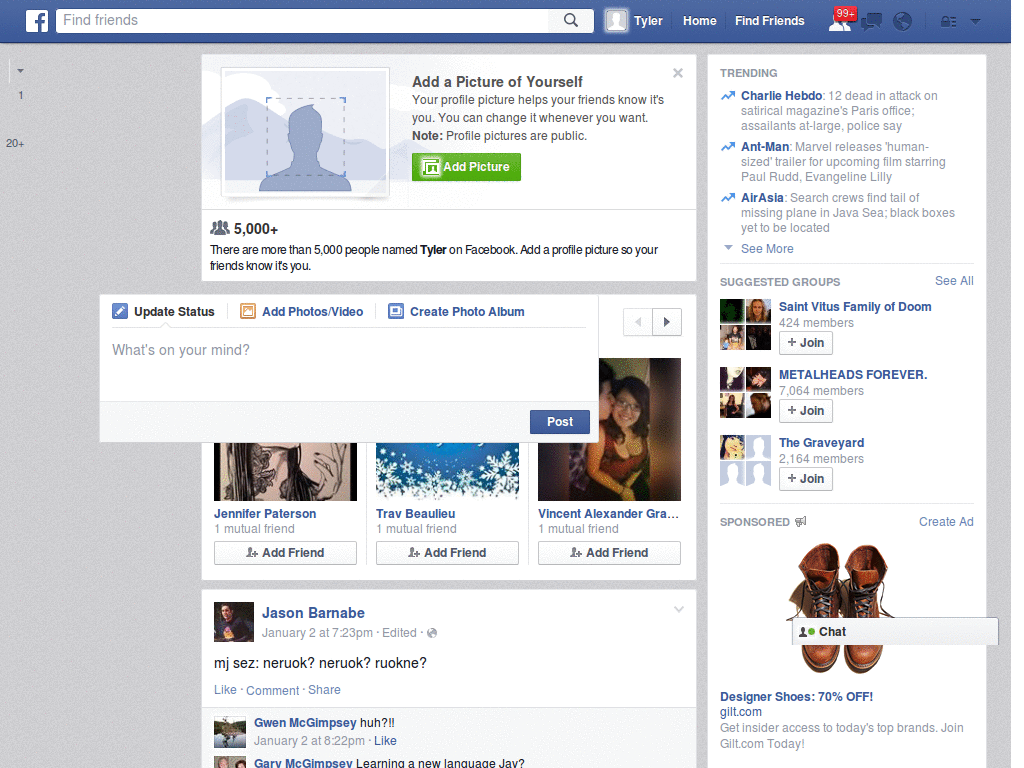The height and width of the screenshot is (768, 1024).
Task: Open The Graveyard group link
Action: [x=822, y=443]
